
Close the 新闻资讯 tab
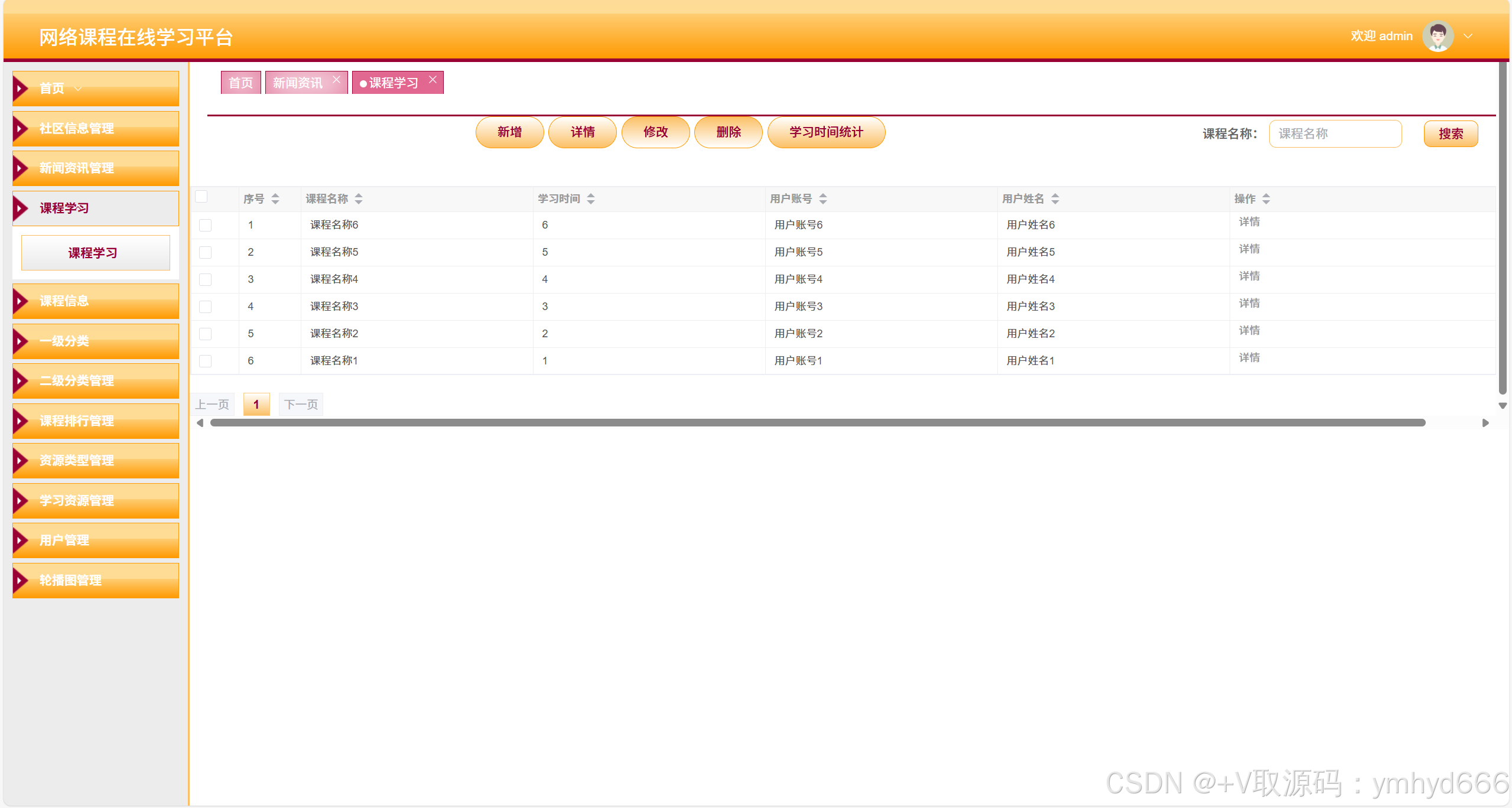(336, 80)
